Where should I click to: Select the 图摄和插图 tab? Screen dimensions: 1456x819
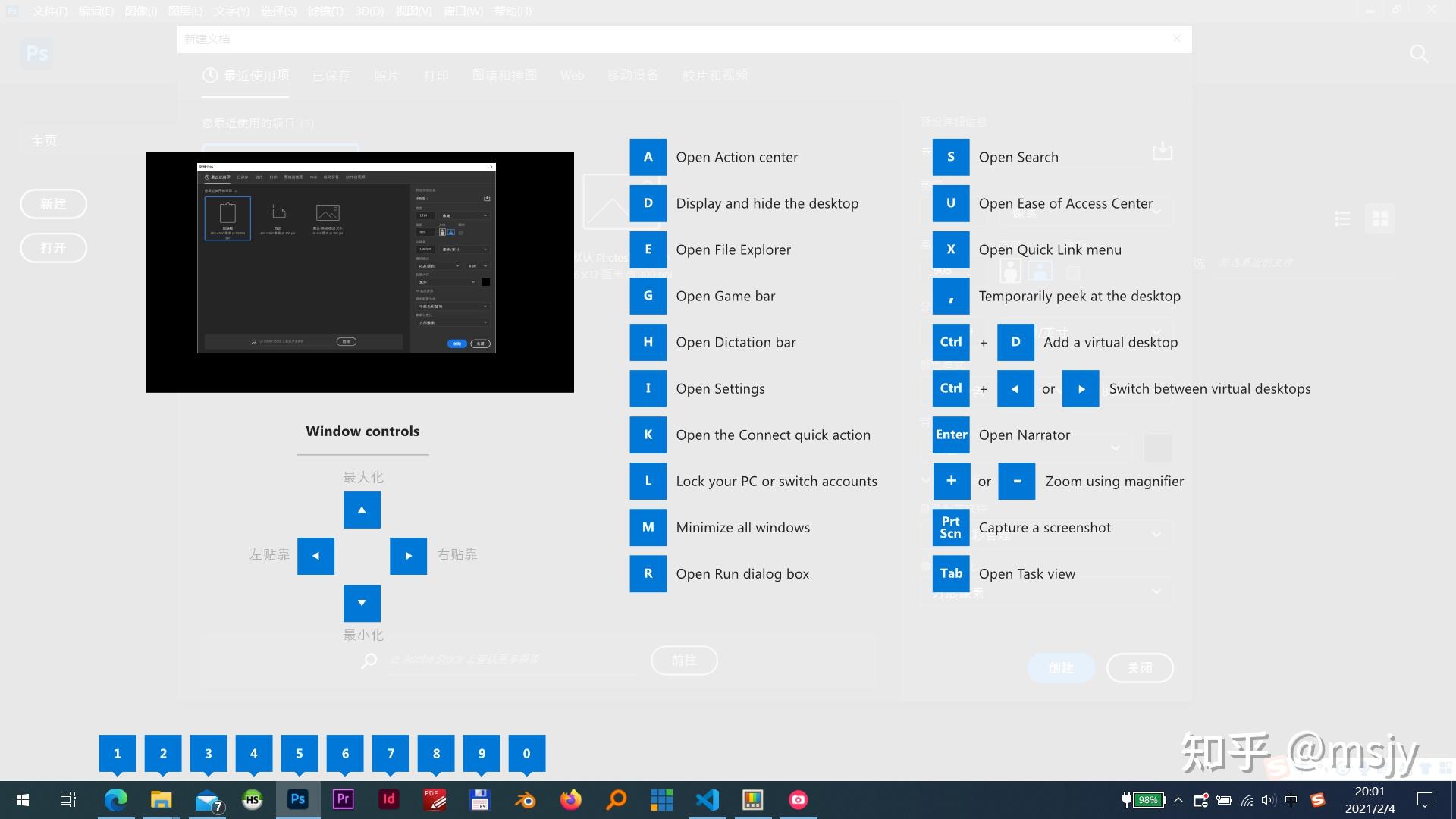[504, 75]
